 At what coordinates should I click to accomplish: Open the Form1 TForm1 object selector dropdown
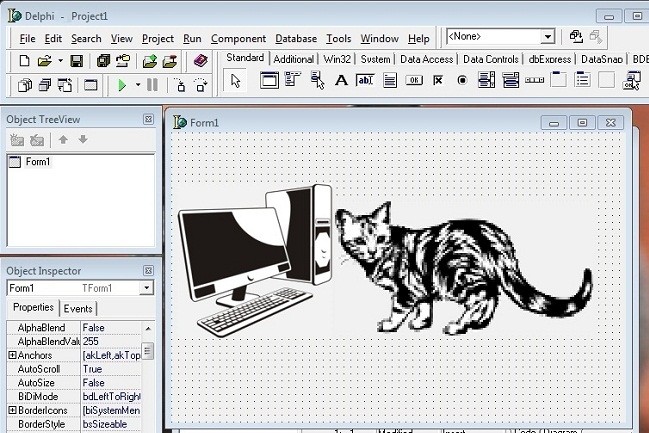[147, 288]
